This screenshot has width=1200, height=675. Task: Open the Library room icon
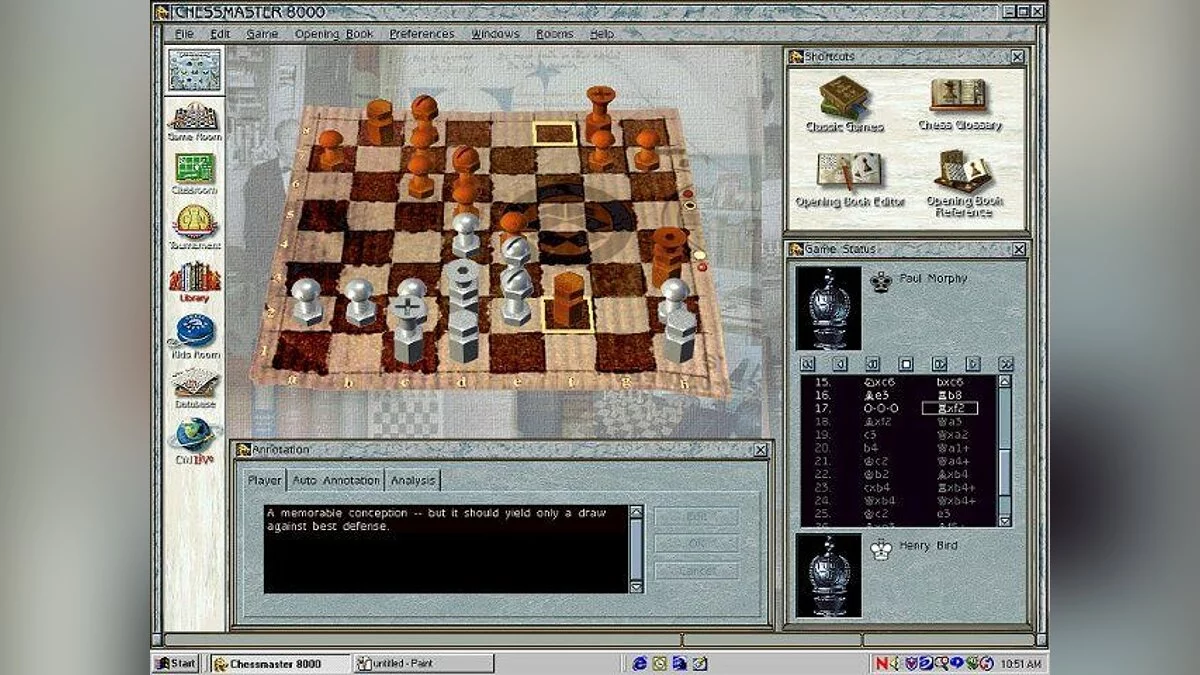click(x=194, y=281)
